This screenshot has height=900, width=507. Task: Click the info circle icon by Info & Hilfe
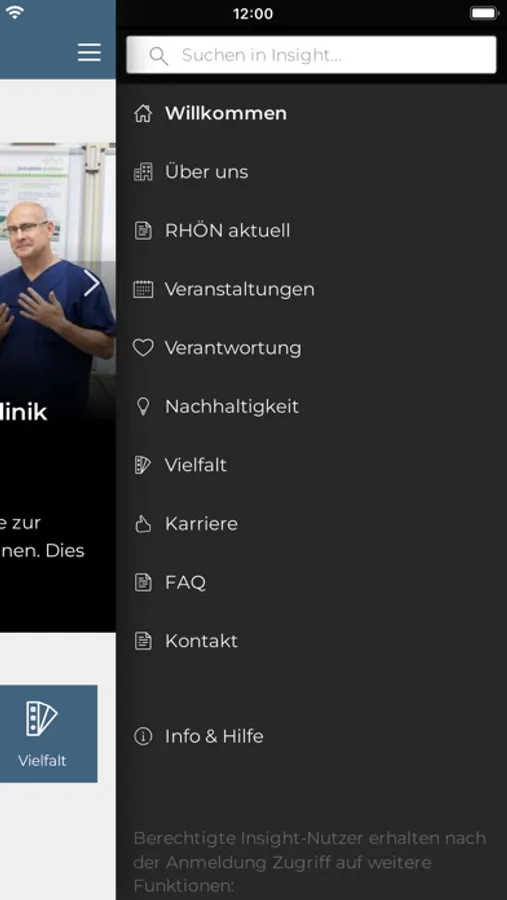pyautogui.click(x=143, y=736)
